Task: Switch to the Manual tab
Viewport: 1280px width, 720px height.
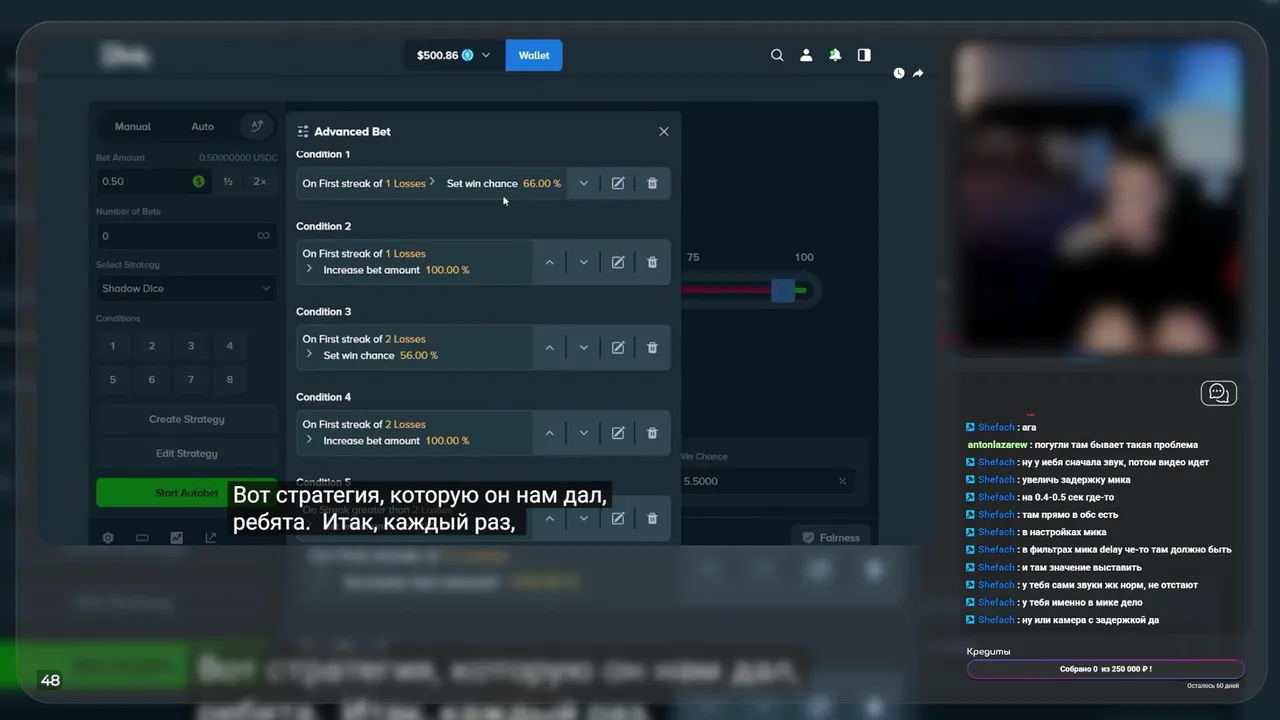Action: (133, 126)
